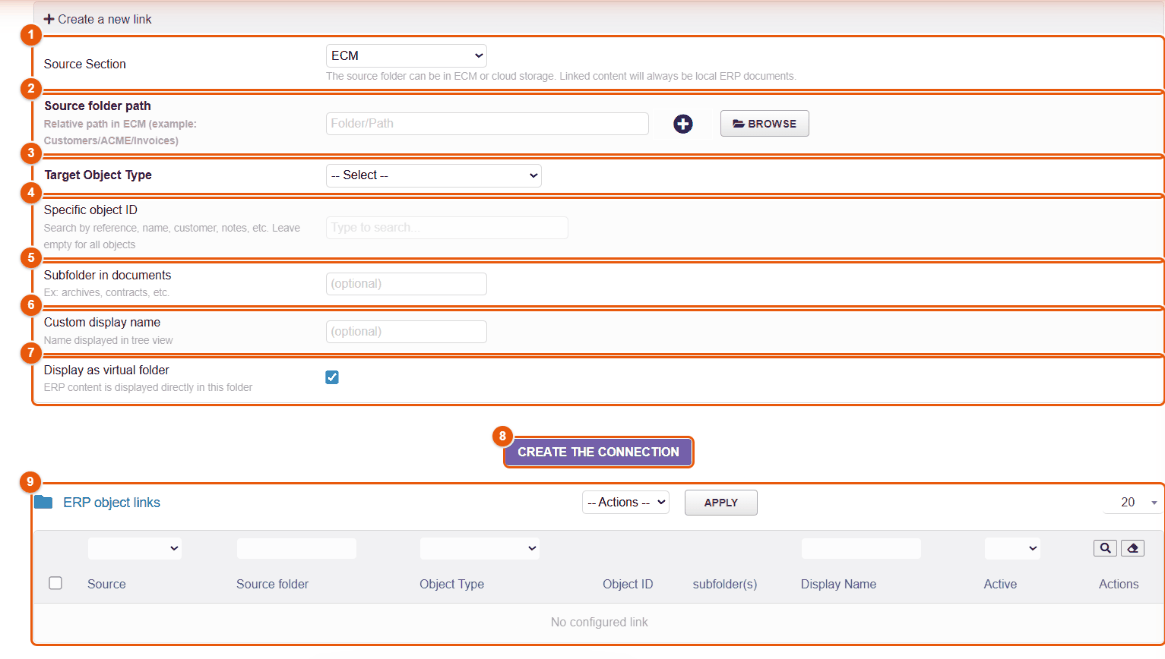Click the Display Name column header
1165x659 pixels.
pyautogui.click(x=838, y=584)
